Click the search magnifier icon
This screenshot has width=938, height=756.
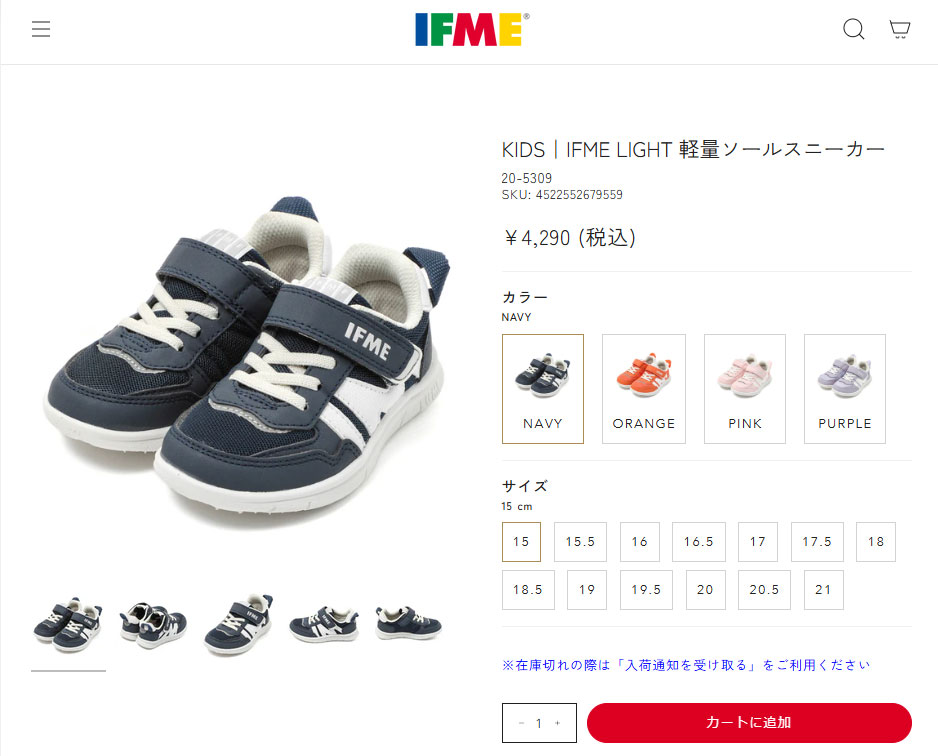pyautogui.click(x=854, y=29)
